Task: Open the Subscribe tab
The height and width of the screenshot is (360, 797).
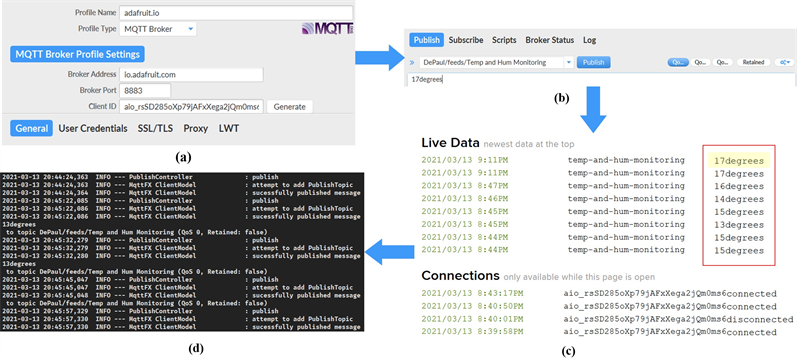Action: [x=466, y=40]
